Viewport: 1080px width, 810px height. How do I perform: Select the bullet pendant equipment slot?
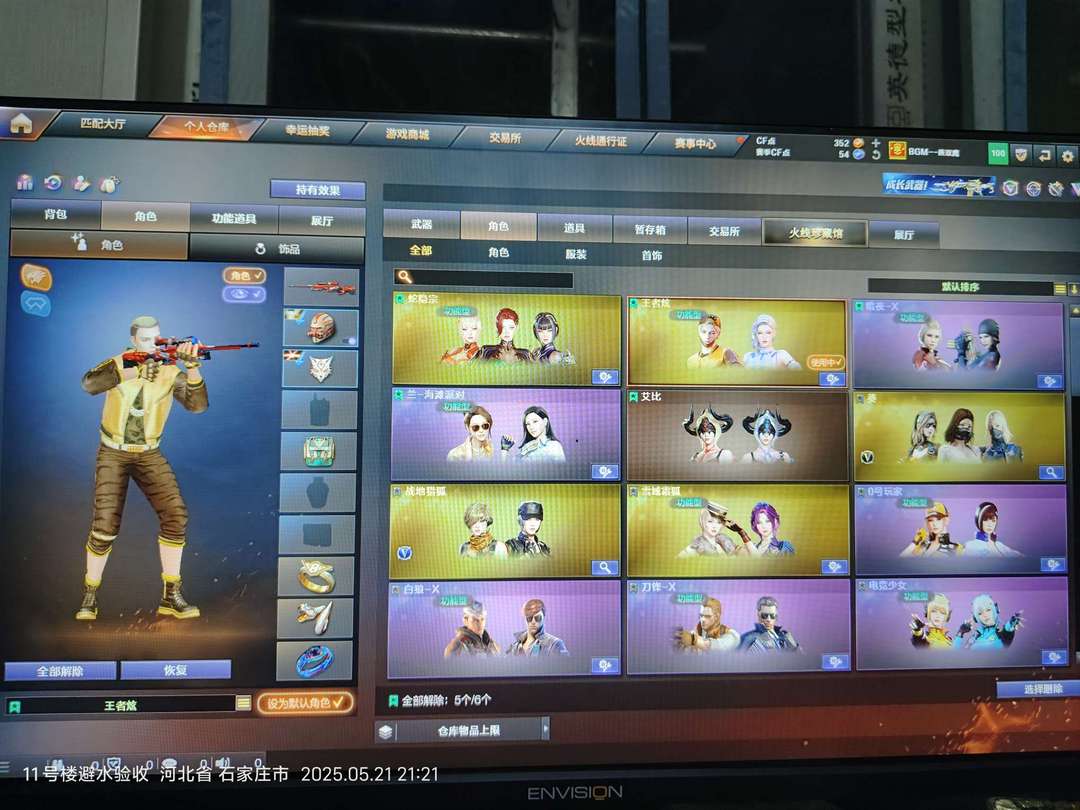point(315,617)
